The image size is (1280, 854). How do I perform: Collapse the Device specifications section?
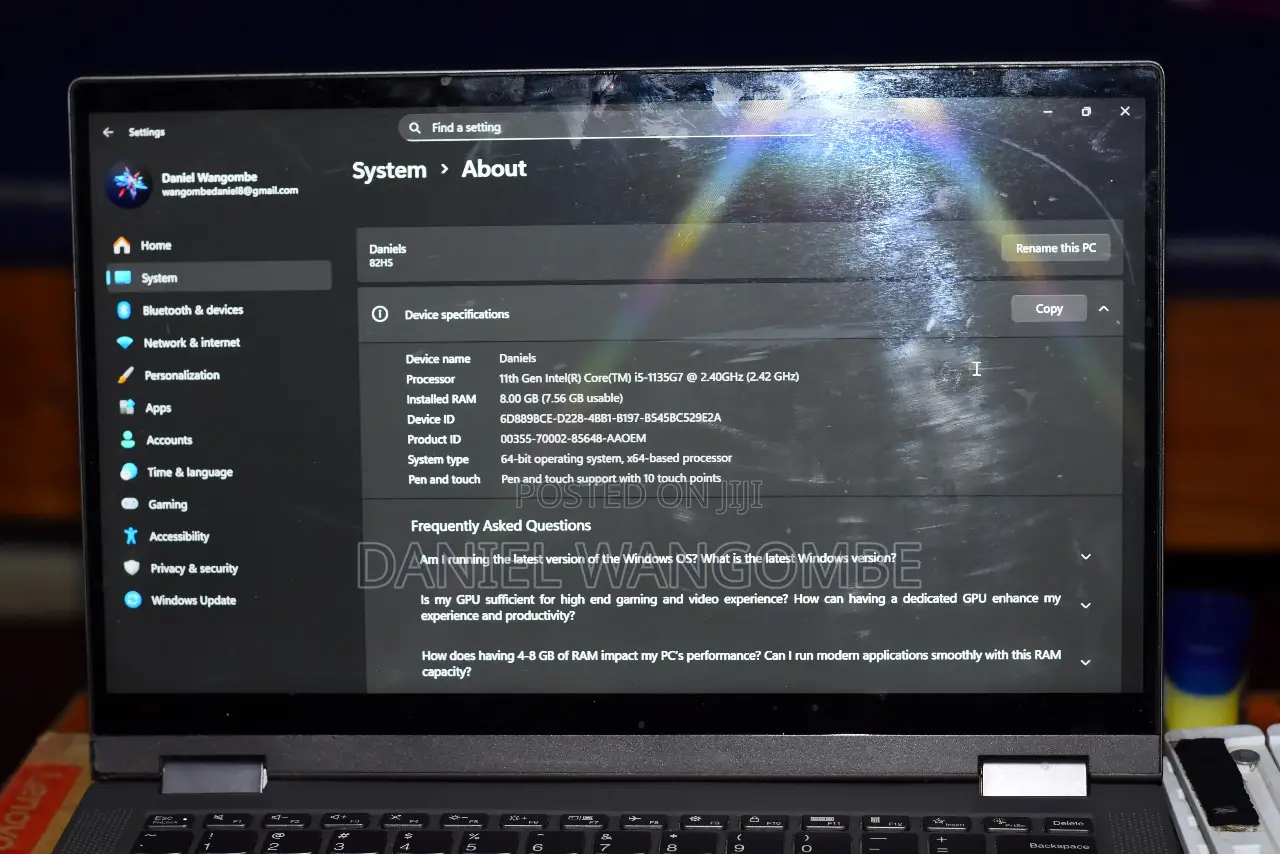click(x=1104, y=309)
